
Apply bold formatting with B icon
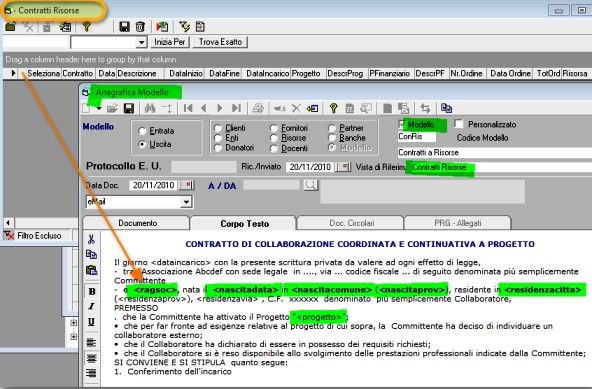[91, 292]
